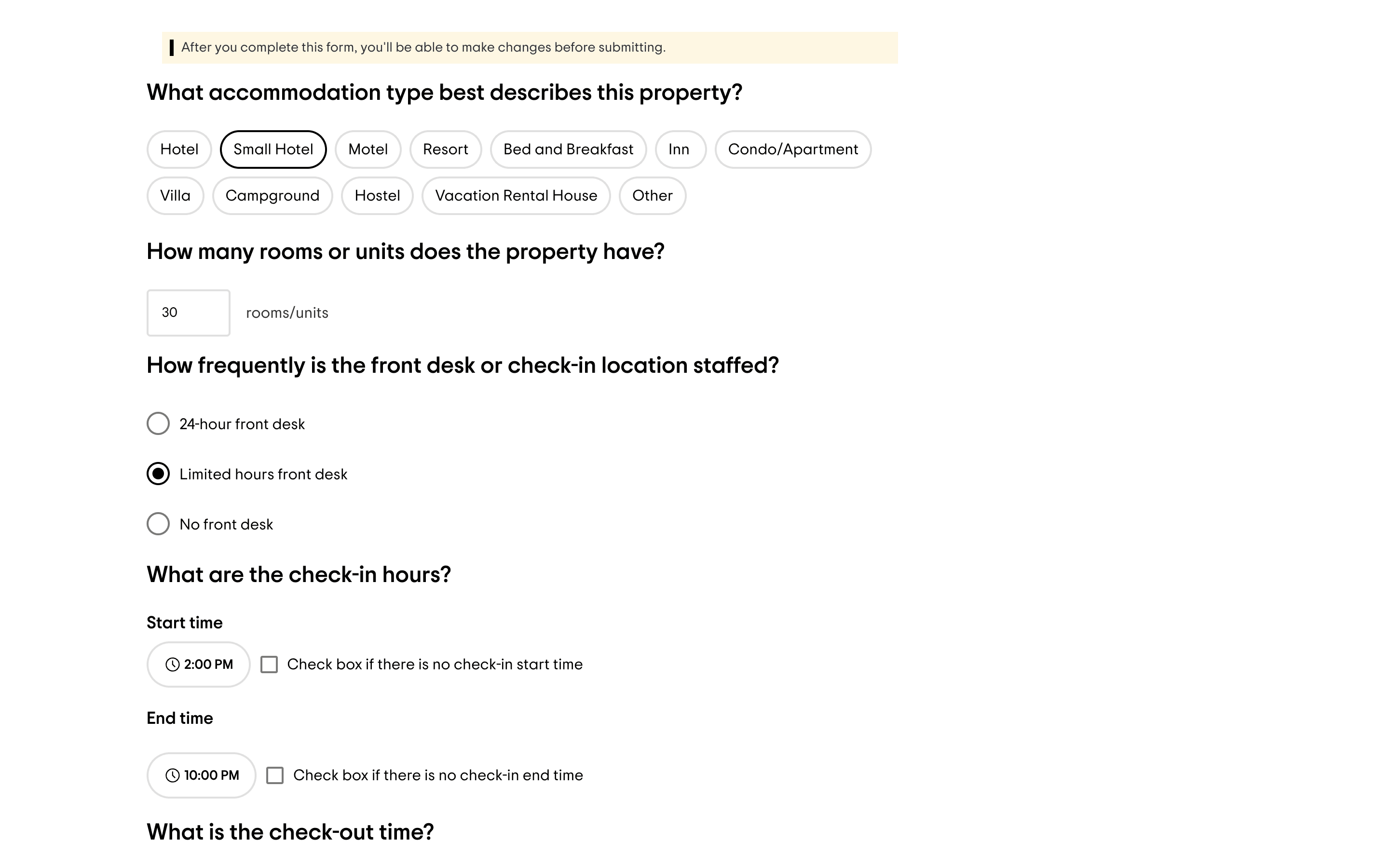Select the Inn accommodation chip
Screen dimensions: 1389x868
(680, 149)
